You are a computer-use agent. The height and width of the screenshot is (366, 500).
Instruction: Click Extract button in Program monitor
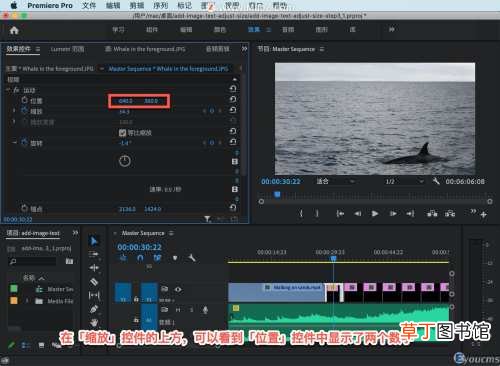point(450,213)
